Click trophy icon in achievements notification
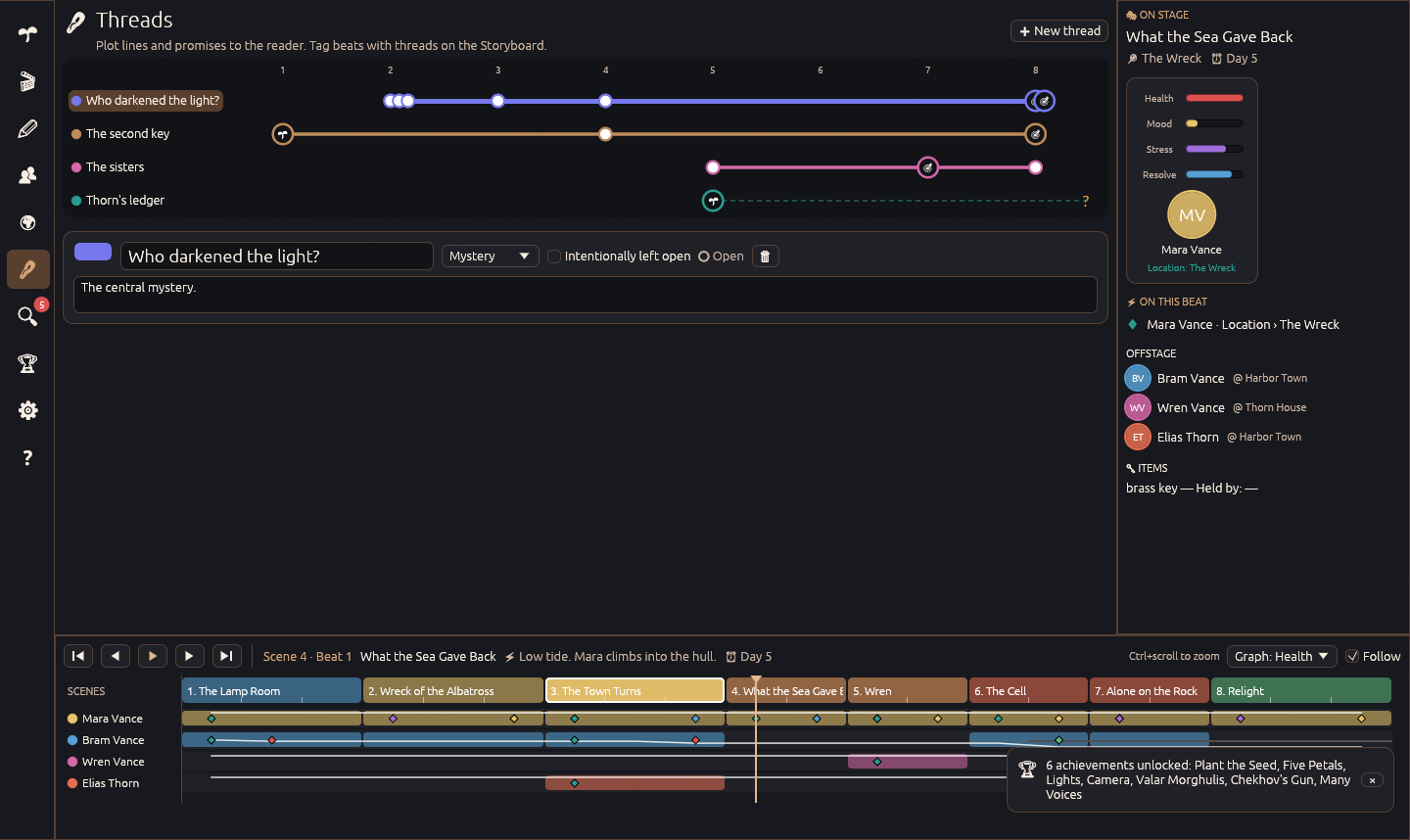This screenshot has width=1410, height=840. point(1027,770)
